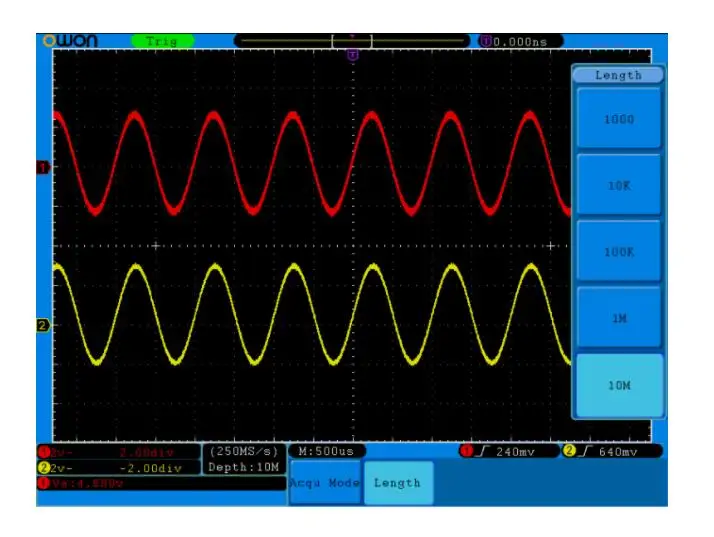Select the 1M record length option
Viewport: 714px width, 537px height.
coord(619,318)
